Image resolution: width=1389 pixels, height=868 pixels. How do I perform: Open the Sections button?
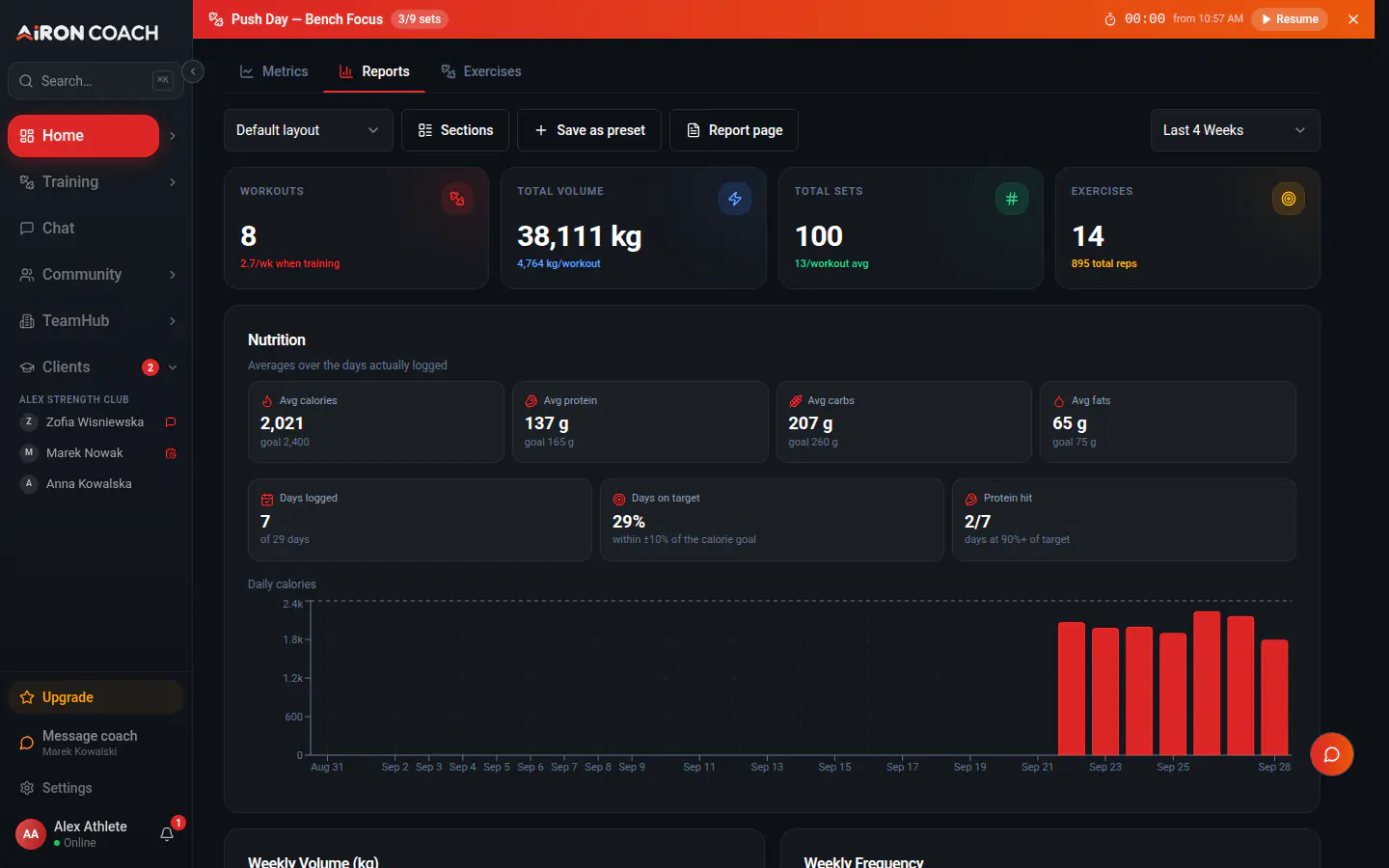point(455,130)
